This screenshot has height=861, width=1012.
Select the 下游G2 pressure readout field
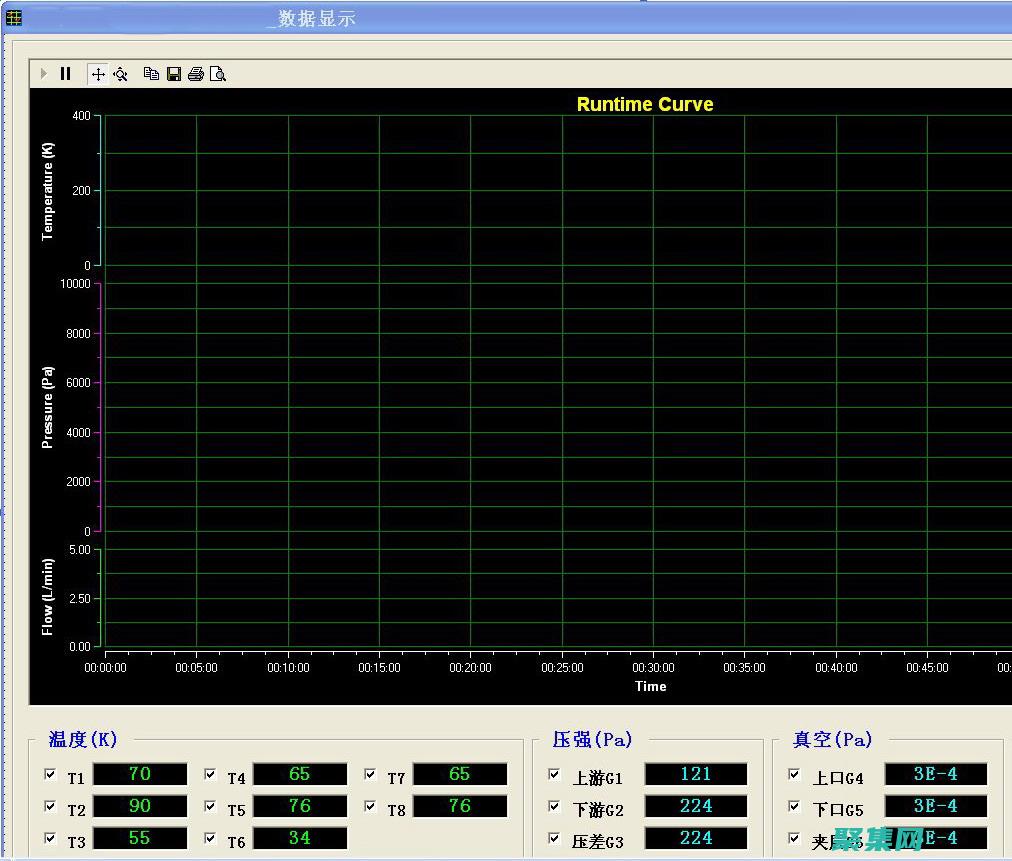click(x=696, y=806)
